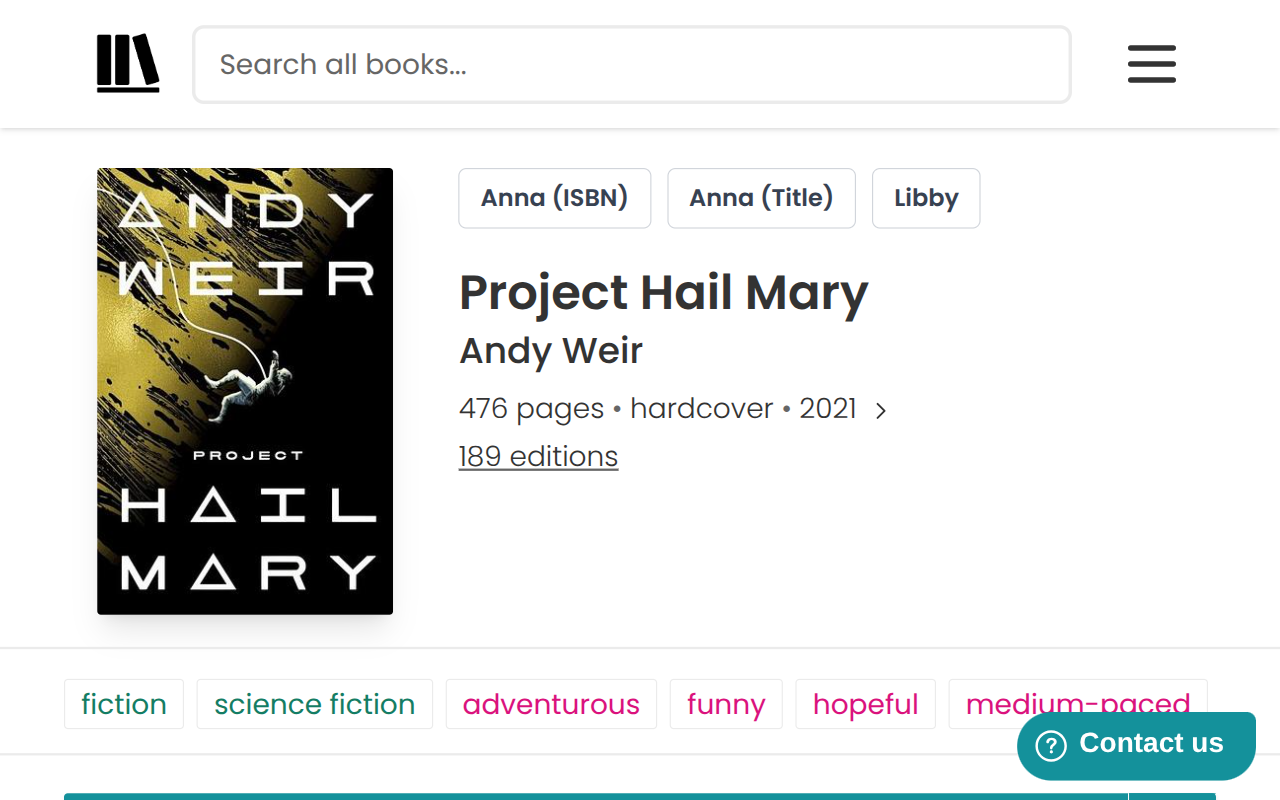Select the fiction genre tag
The width and height of the screenshot is (1280, 800).
[x=124, y=704]
